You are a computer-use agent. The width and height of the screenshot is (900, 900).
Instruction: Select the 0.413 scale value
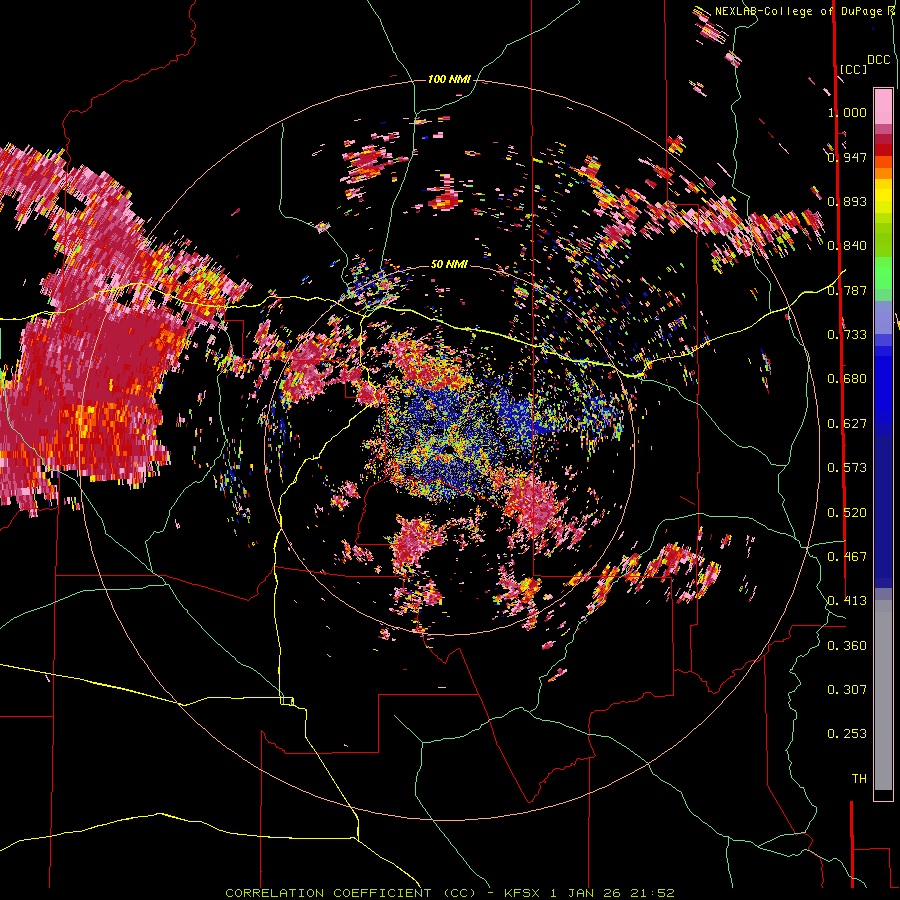coord(847,600)
